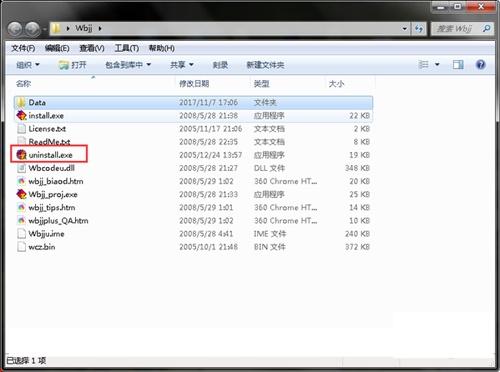This screenshot has height=372, width=500.
Task: Go back with the Back arrow button
Action: [x=15, y=29]
